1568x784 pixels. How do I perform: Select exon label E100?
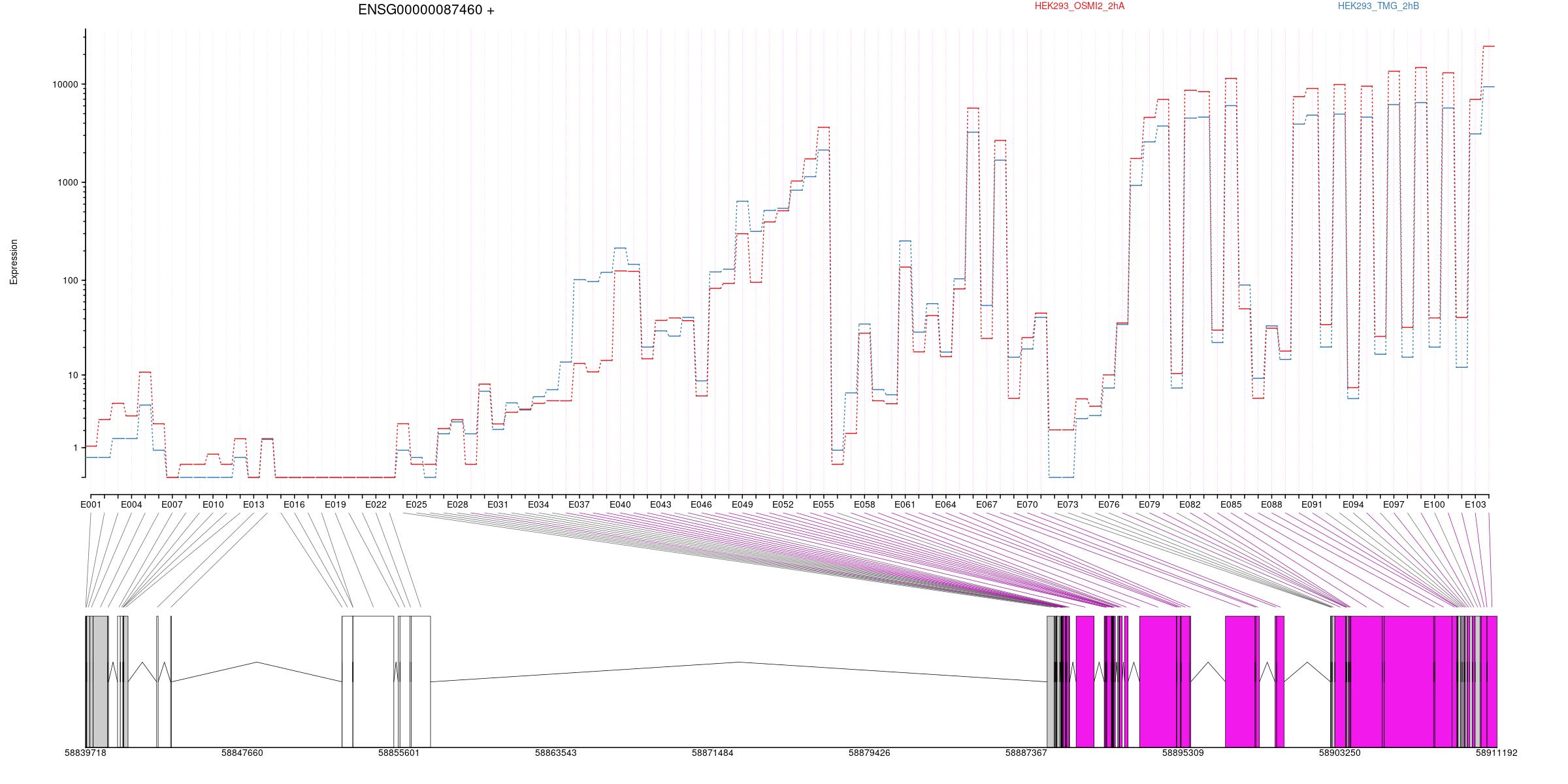point(1434,505)
